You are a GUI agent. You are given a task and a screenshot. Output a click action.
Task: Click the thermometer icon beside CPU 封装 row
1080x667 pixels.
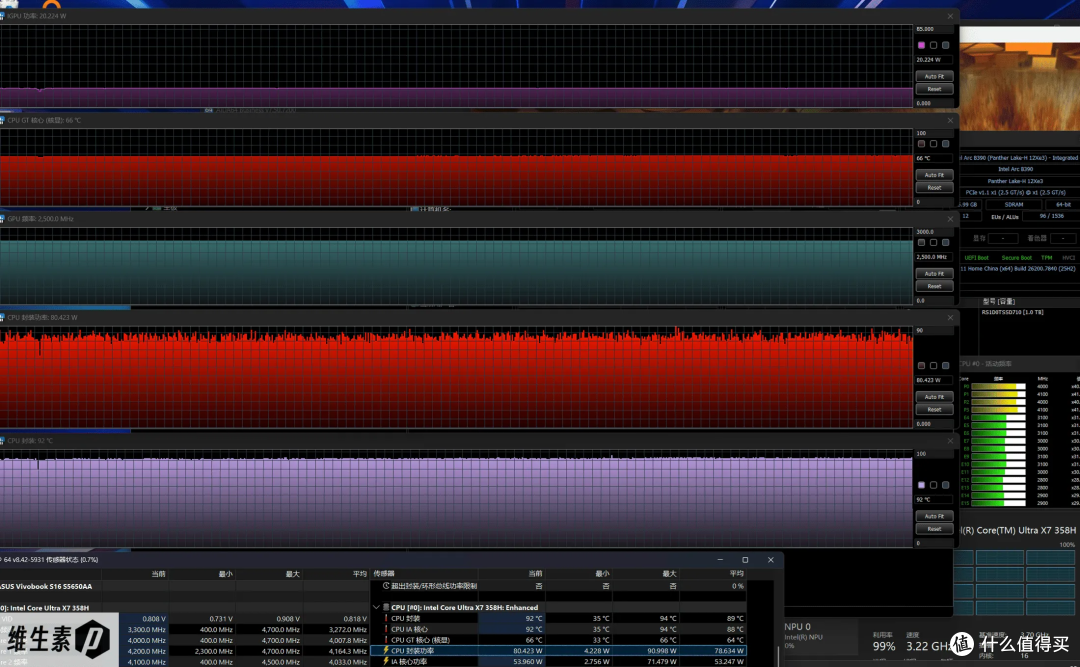(x=386, y=619)
